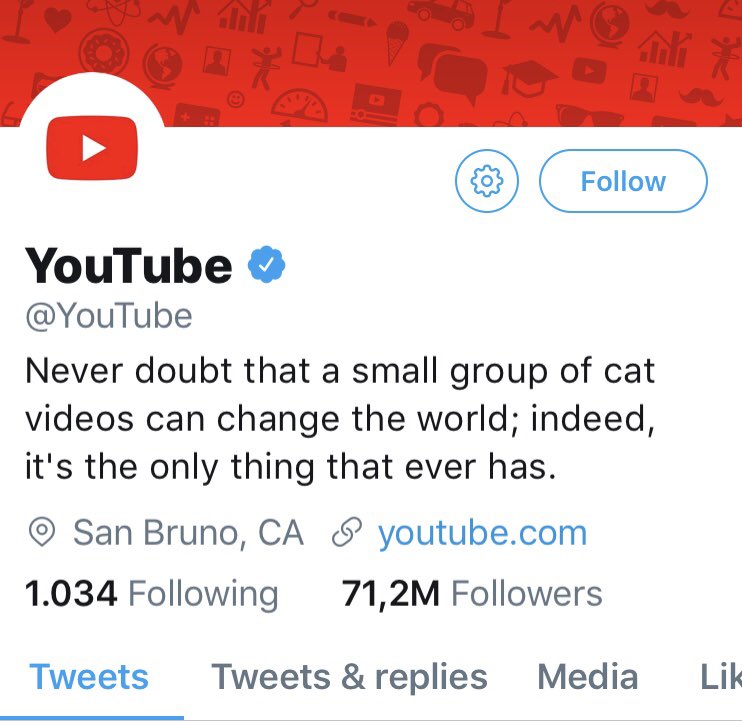View the 71,2M Followers list
742x727 pixels.
[x=472, y=594]
